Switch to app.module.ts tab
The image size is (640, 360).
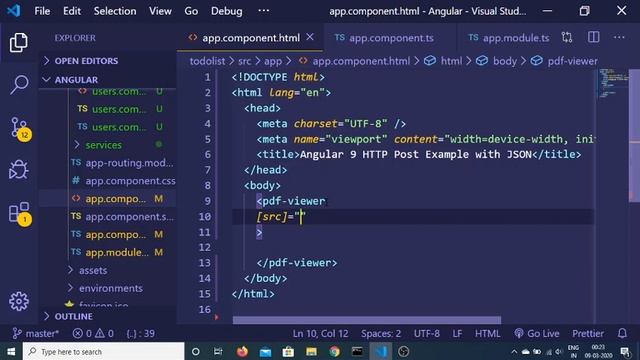tap(509, 38)
